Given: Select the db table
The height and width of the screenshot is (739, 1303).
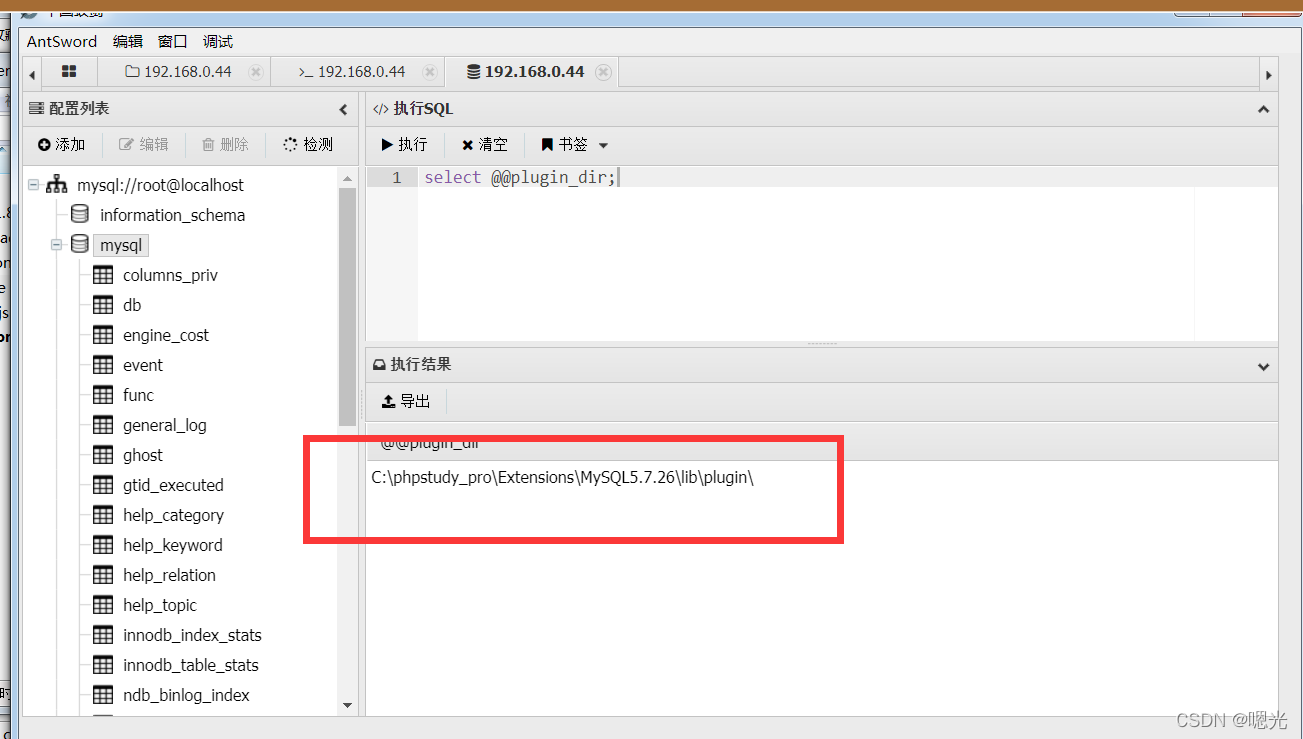Looking at the screenshot, I should [132, 305].
